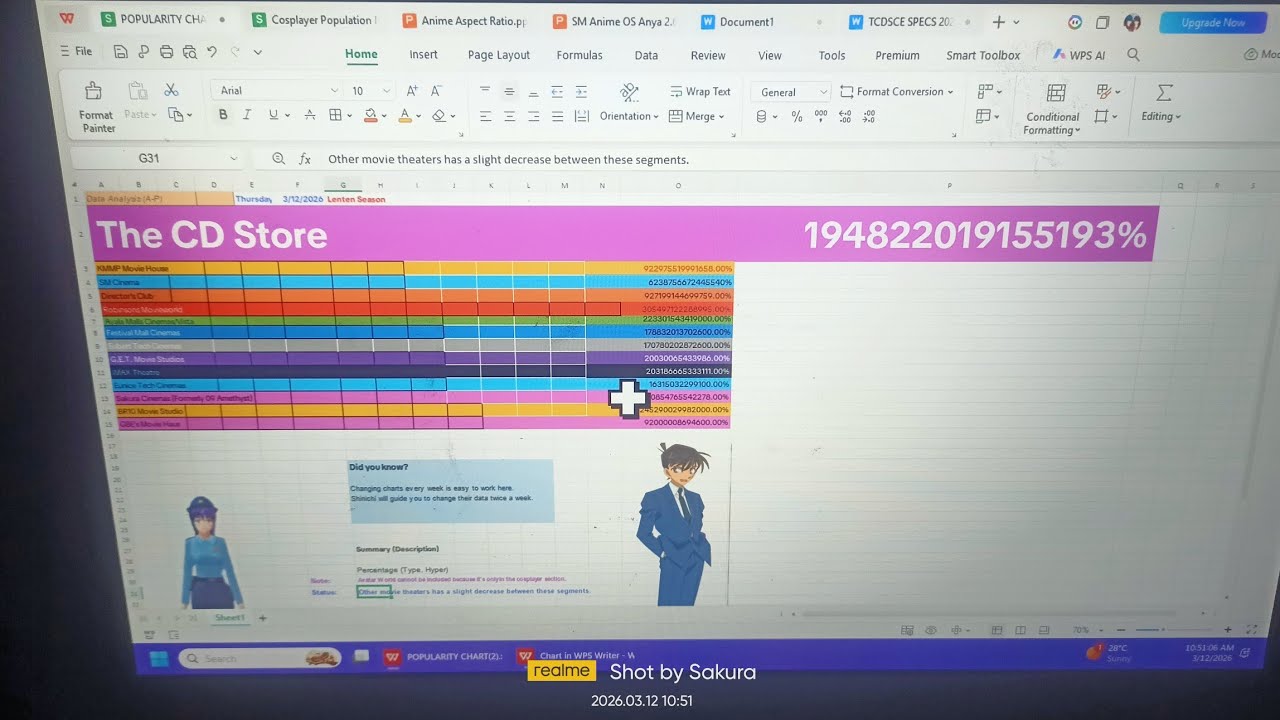Image resolution: width=1280 pixels, height=720 pixels.
Task: Click the Upgrade Now button
Action: click(x=1212, y=22)
